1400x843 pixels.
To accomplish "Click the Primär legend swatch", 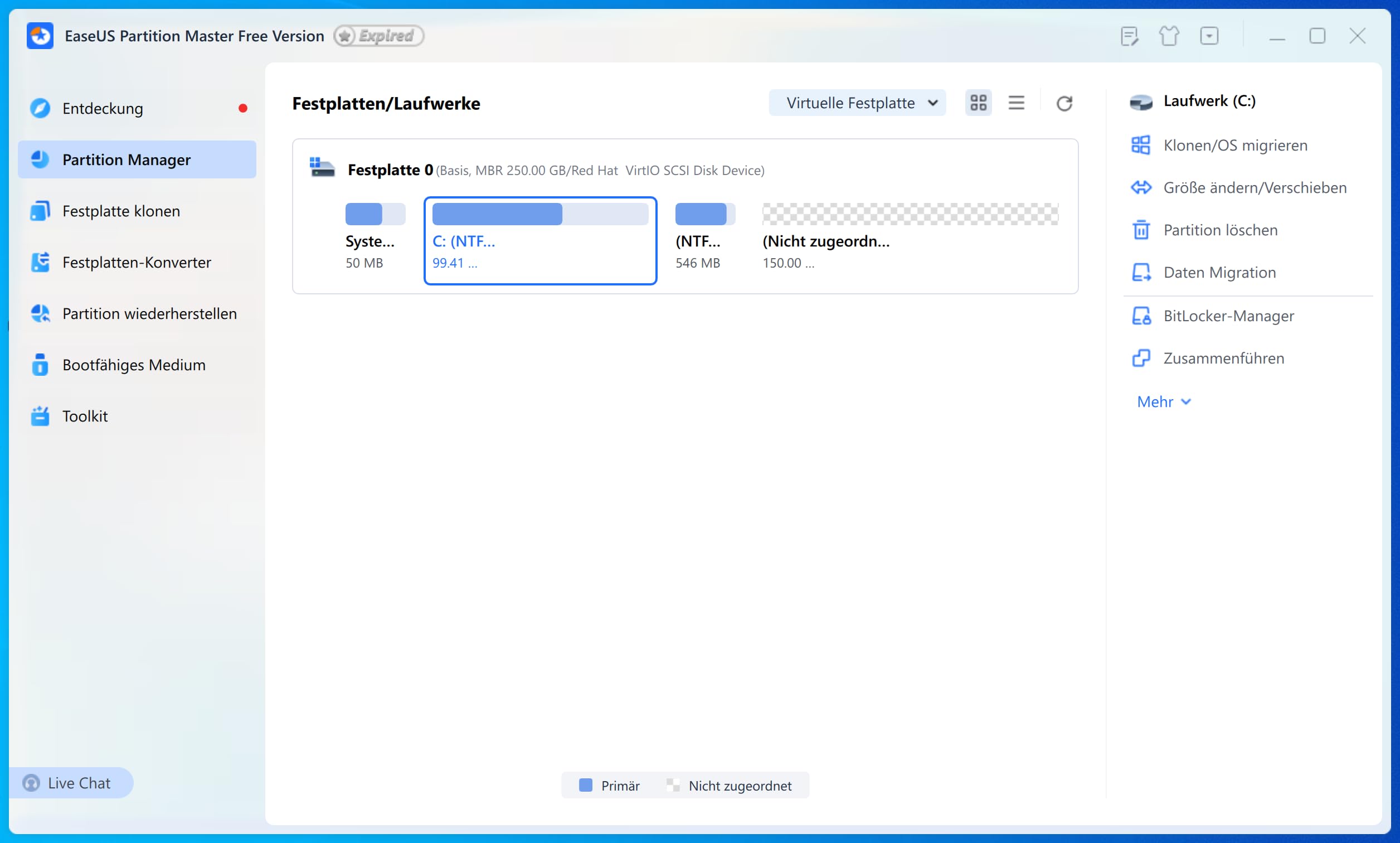I will point(585,785).
